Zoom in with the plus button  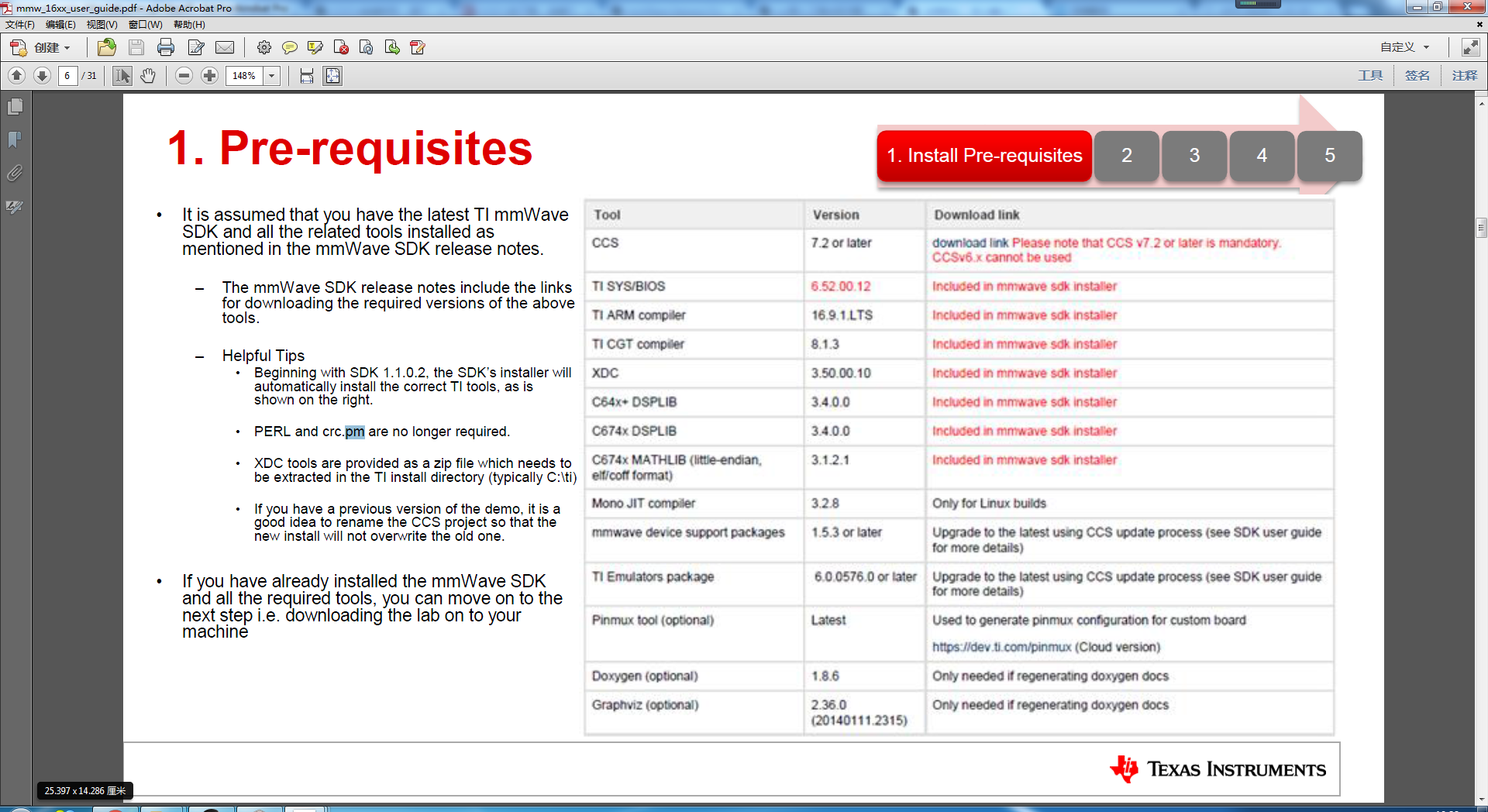209,75
